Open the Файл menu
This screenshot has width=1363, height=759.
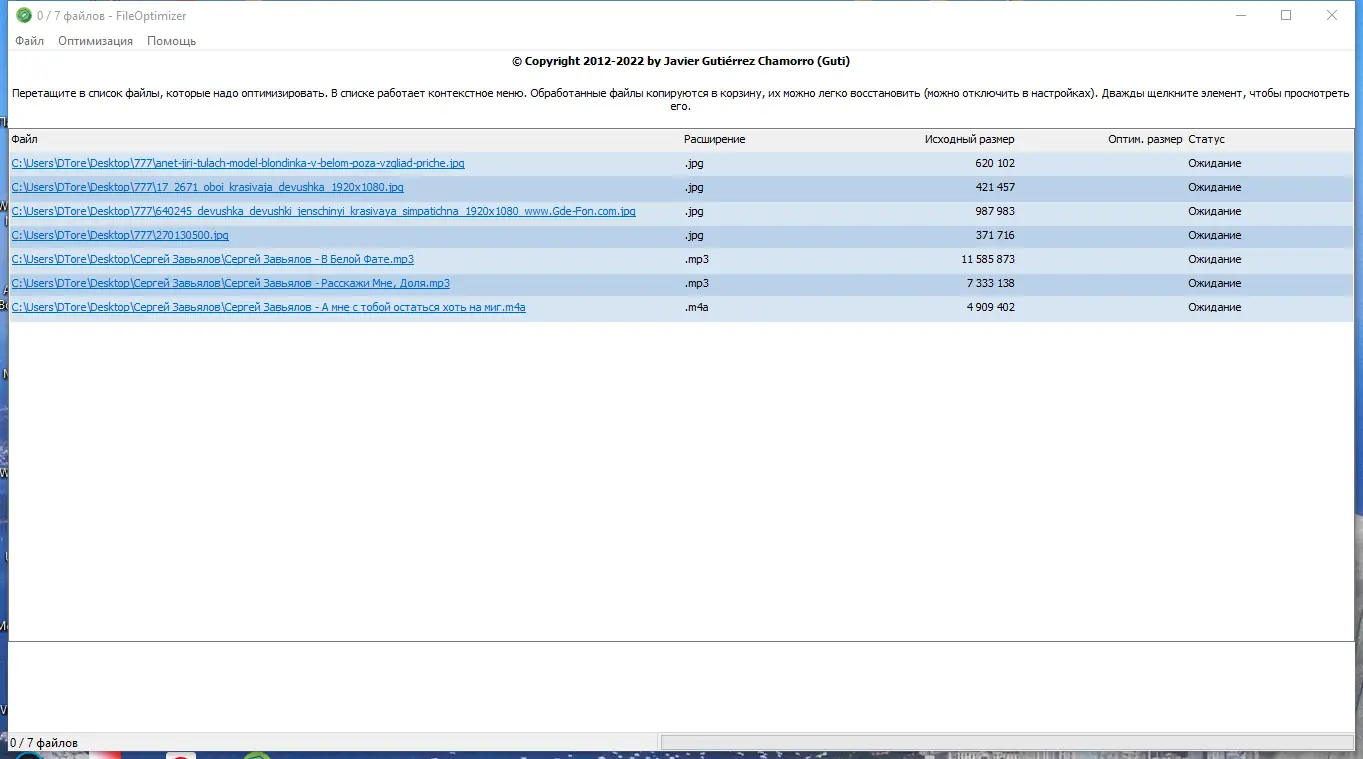pyautogui.click(x=29, y=41)
